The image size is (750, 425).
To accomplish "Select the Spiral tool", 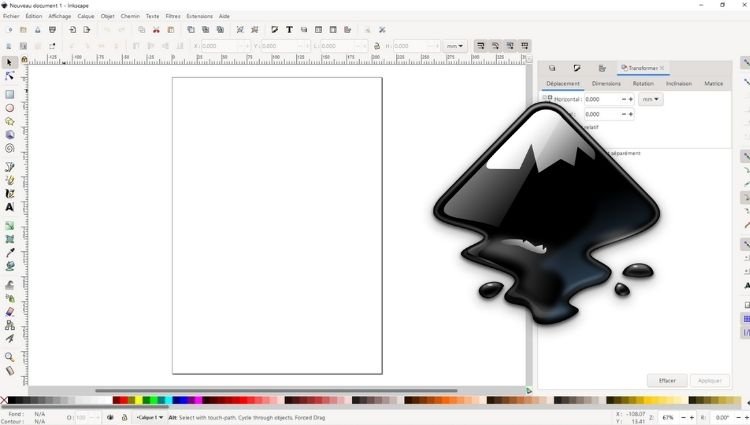I will pyautogui.click(x=10, y=148).
